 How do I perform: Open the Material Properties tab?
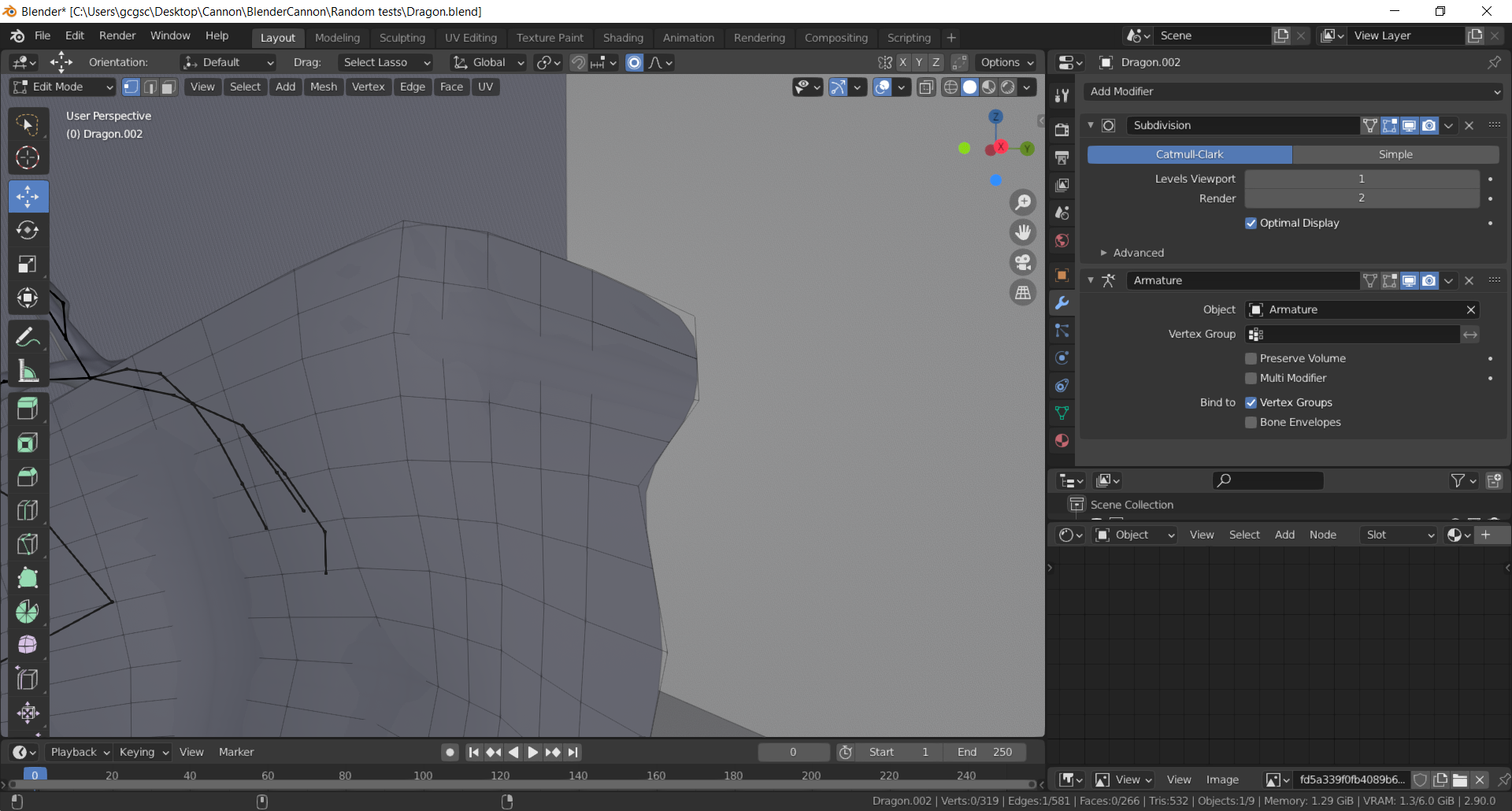coord(1062,440)
